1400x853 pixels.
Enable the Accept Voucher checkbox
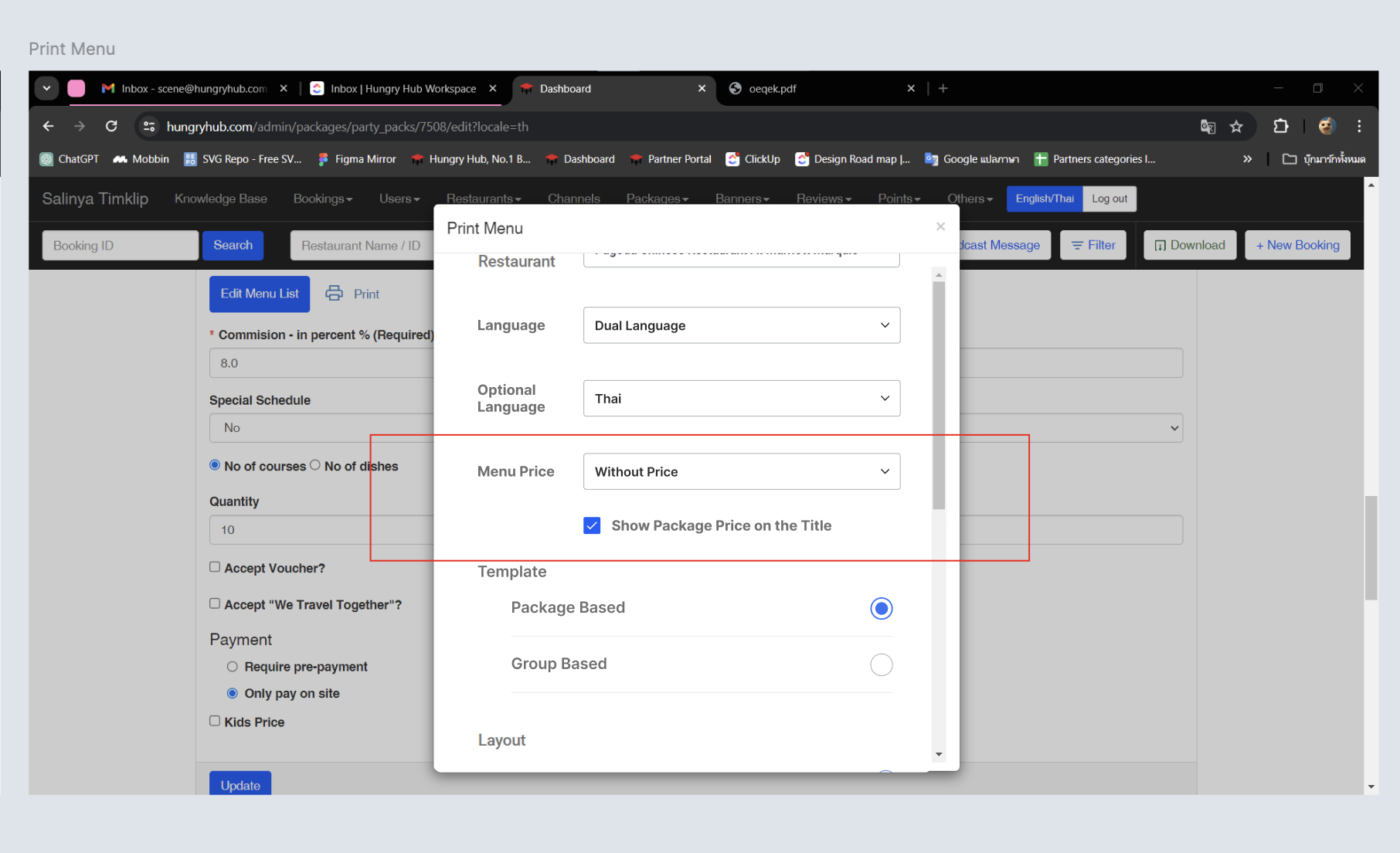pyautogui.click(x=215, y=567)
